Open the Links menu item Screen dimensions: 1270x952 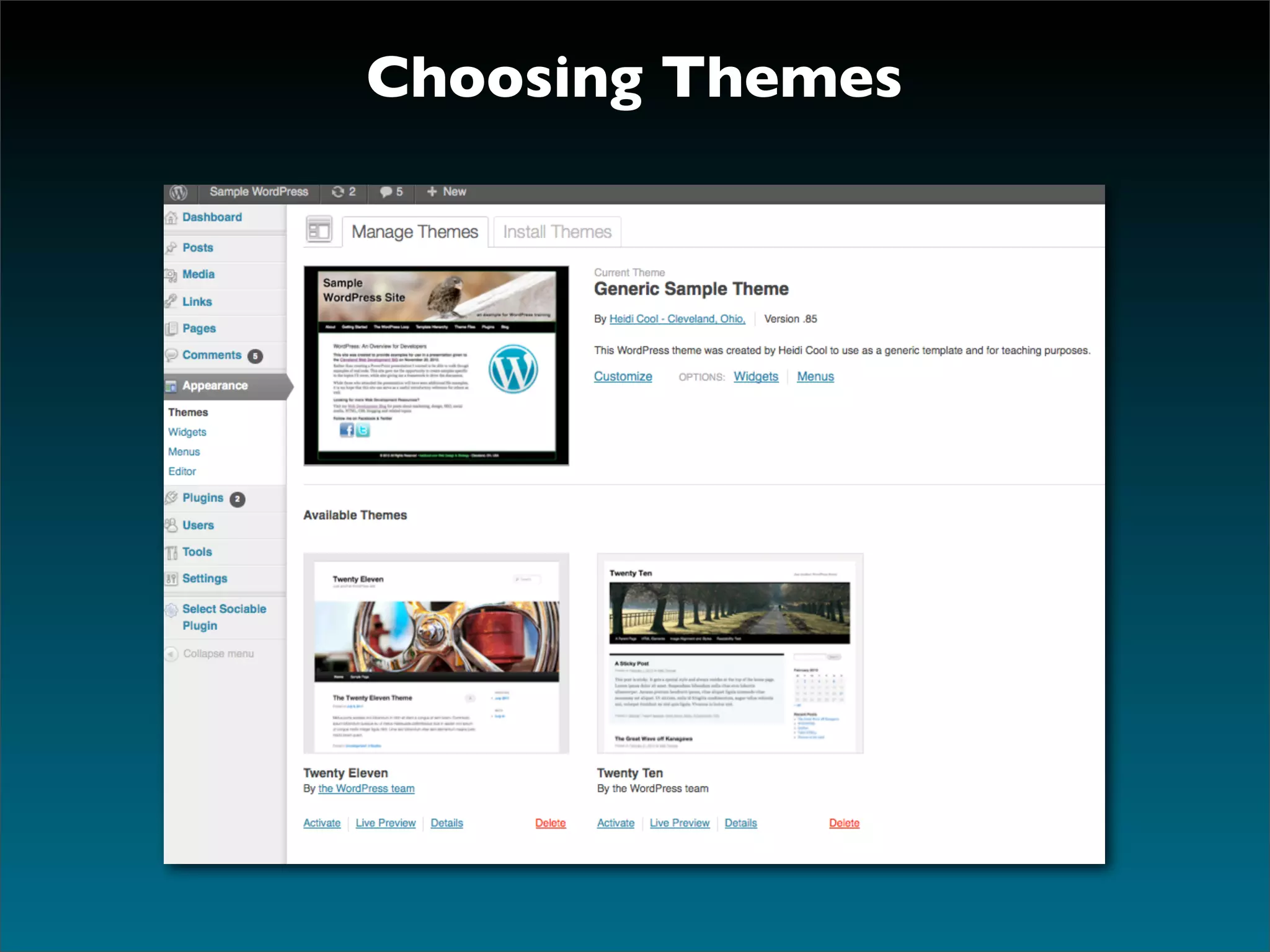(x=197, y=302)
